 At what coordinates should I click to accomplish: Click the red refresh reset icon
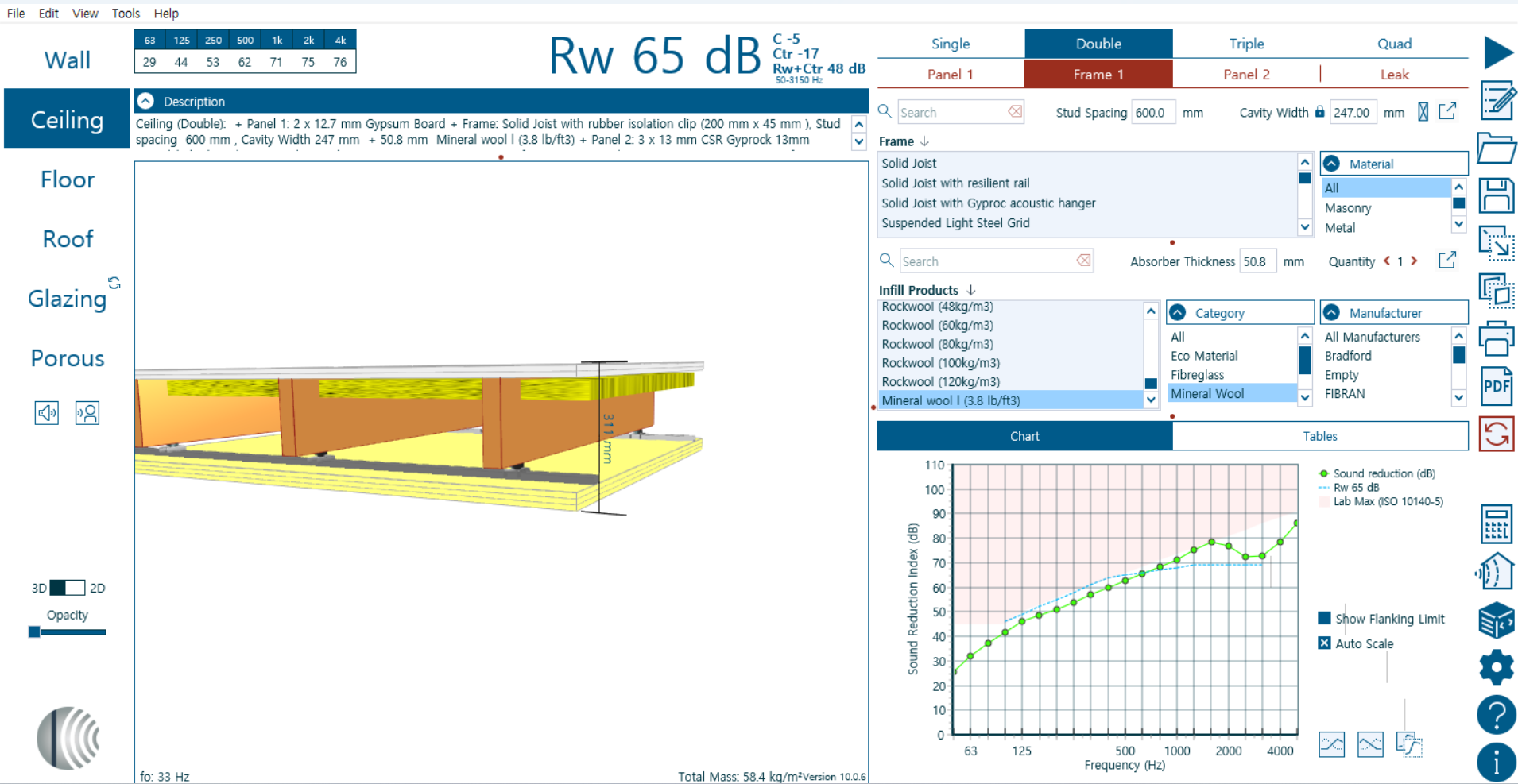click(1497, 434)
